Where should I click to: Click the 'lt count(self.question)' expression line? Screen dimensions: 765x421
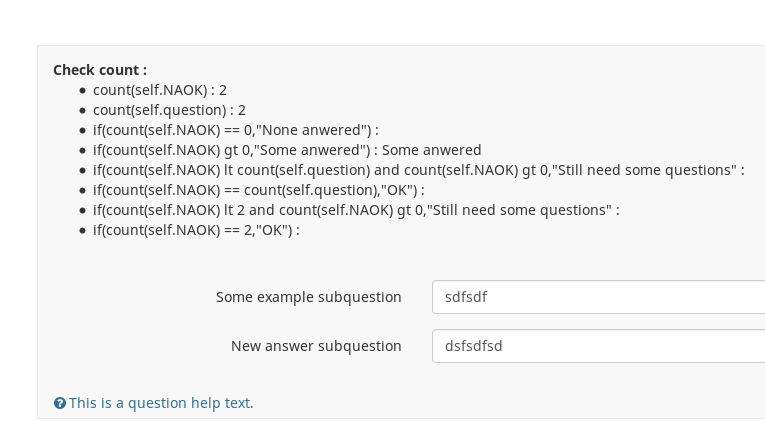pyautogui.click(x=418, y=170)
